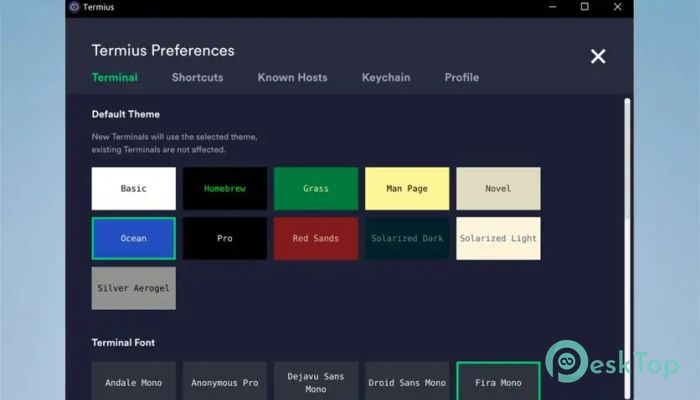Choose the Silver Aerogel theme
This screenshot has height=400, width=700.
pos(133,288)
